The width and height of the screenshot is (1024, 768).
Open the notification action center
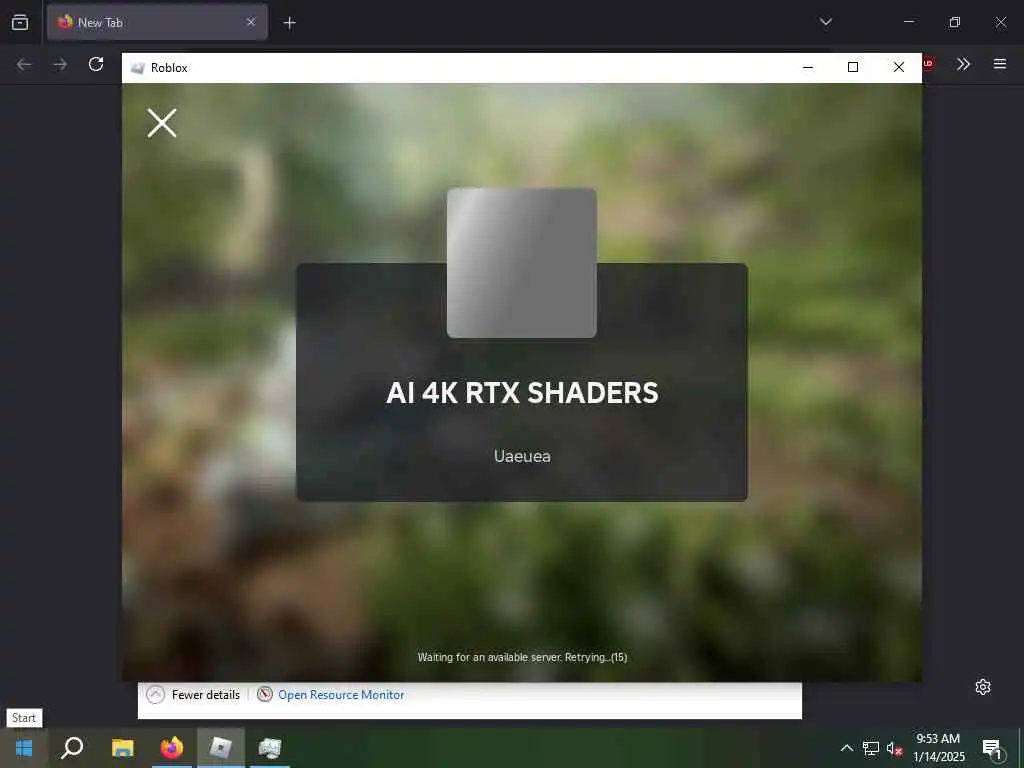click(x=992, y=749)
